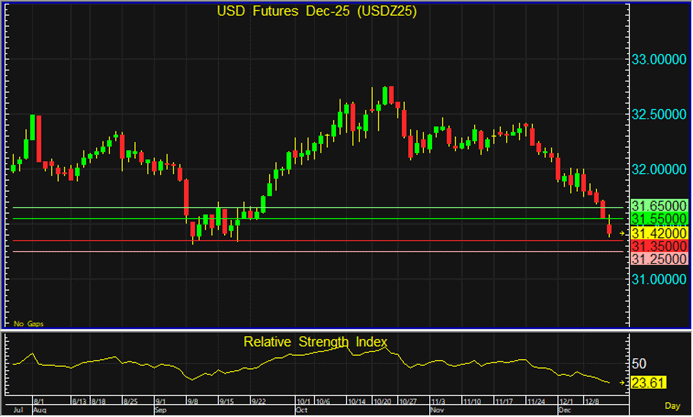Click the yellow arrow beside the 23.61 RSI value
Viewport: 693px width, 417px height.
[x=622, y=381]
